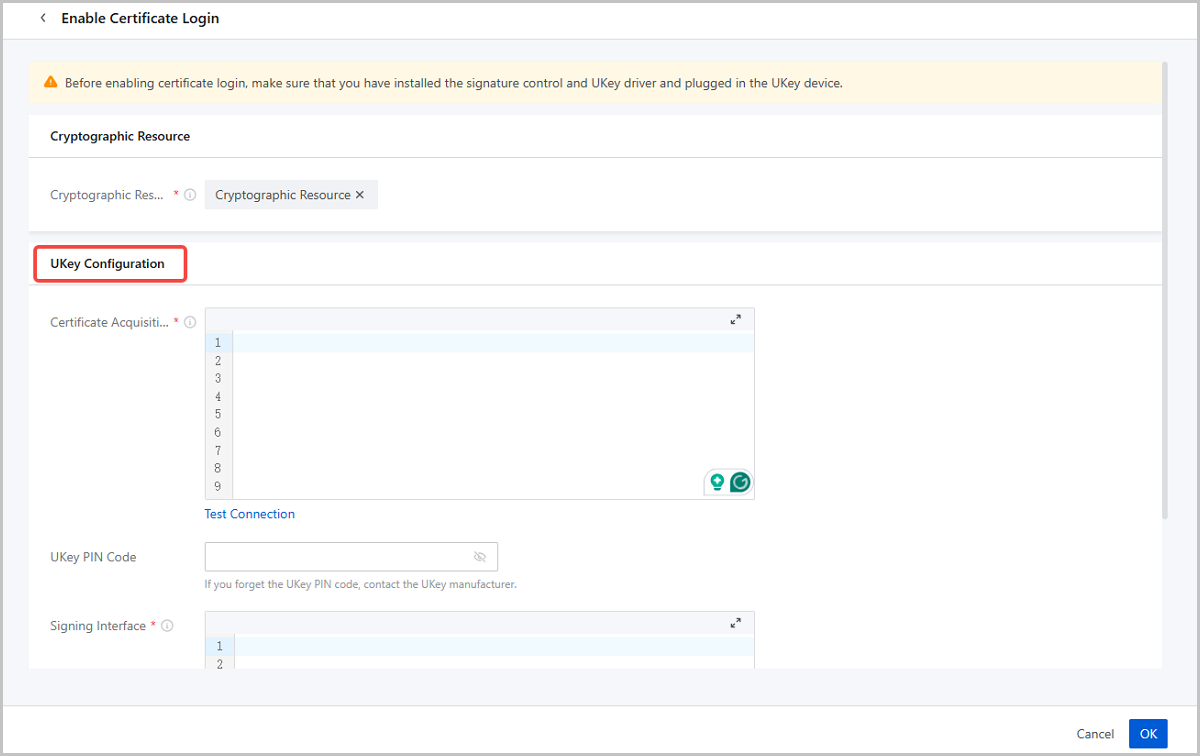
Task: Click line 1 of Signing Interface editor
Action: coord(490,646)
